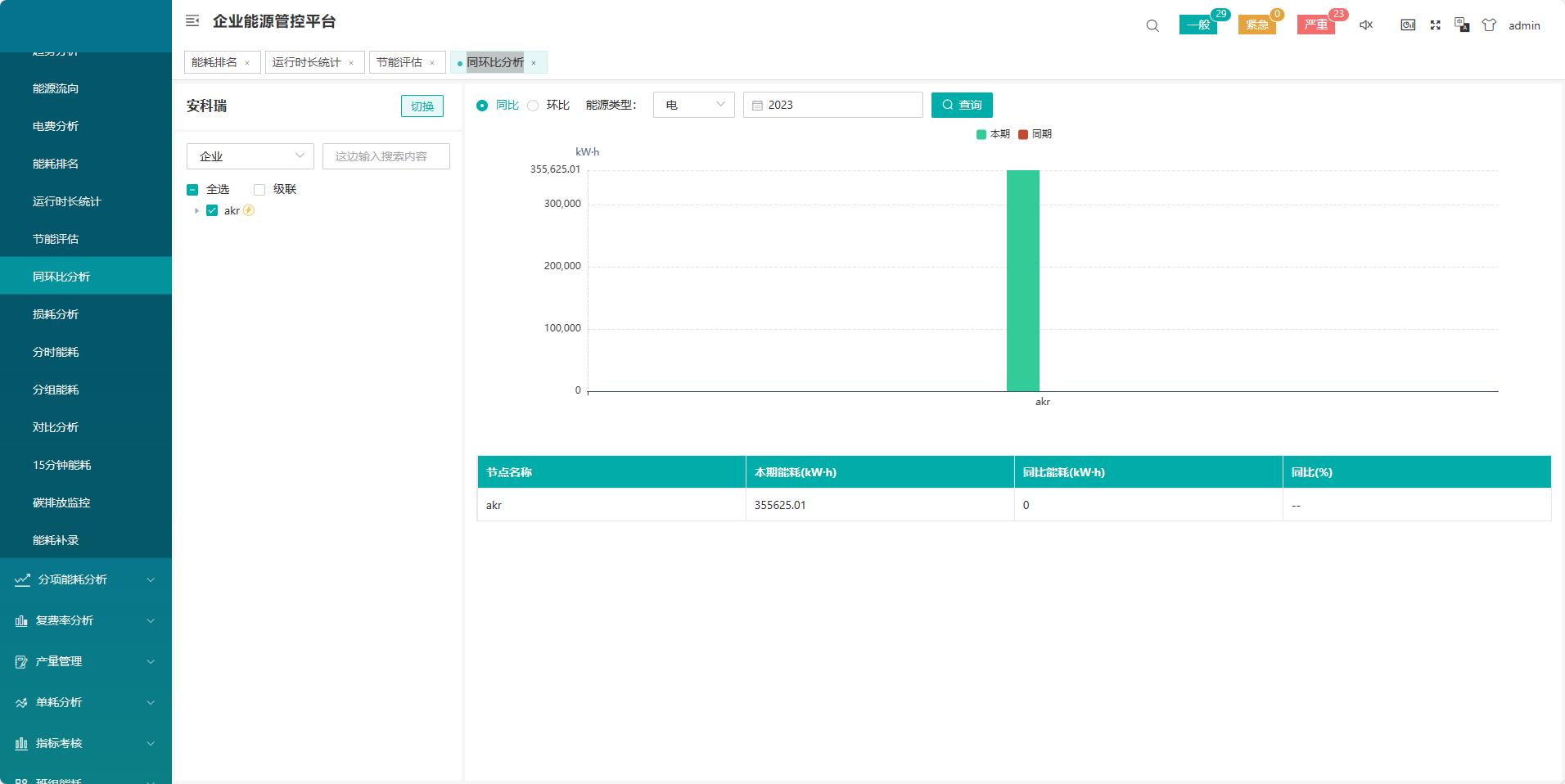Click the 2023 year picker field

pyautogui.click(x=832, y=105)
